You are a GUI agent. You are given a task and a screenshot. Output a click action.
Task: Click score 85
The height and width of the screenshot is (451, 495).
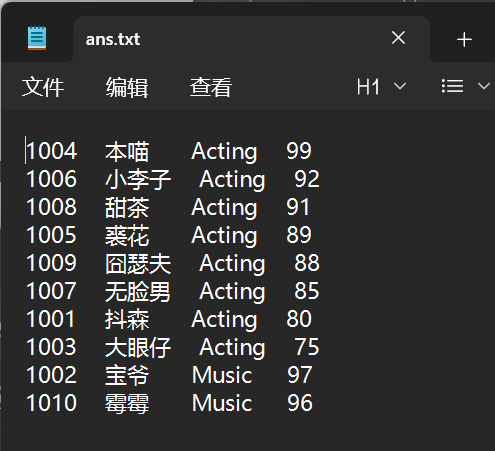(307, 291)
